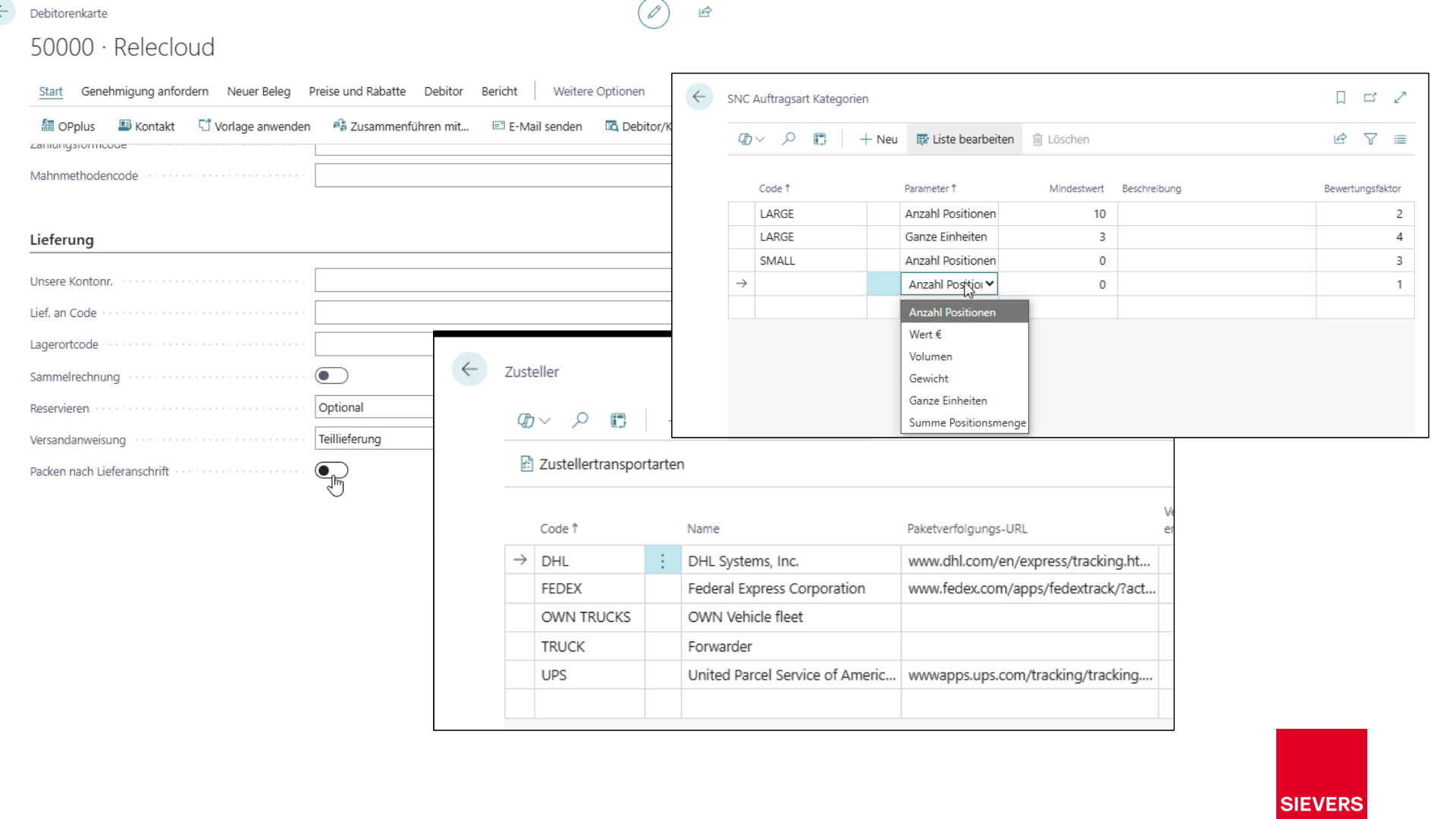
Task: Click E-Mail senden action
Action: click(x=537, y=126)
